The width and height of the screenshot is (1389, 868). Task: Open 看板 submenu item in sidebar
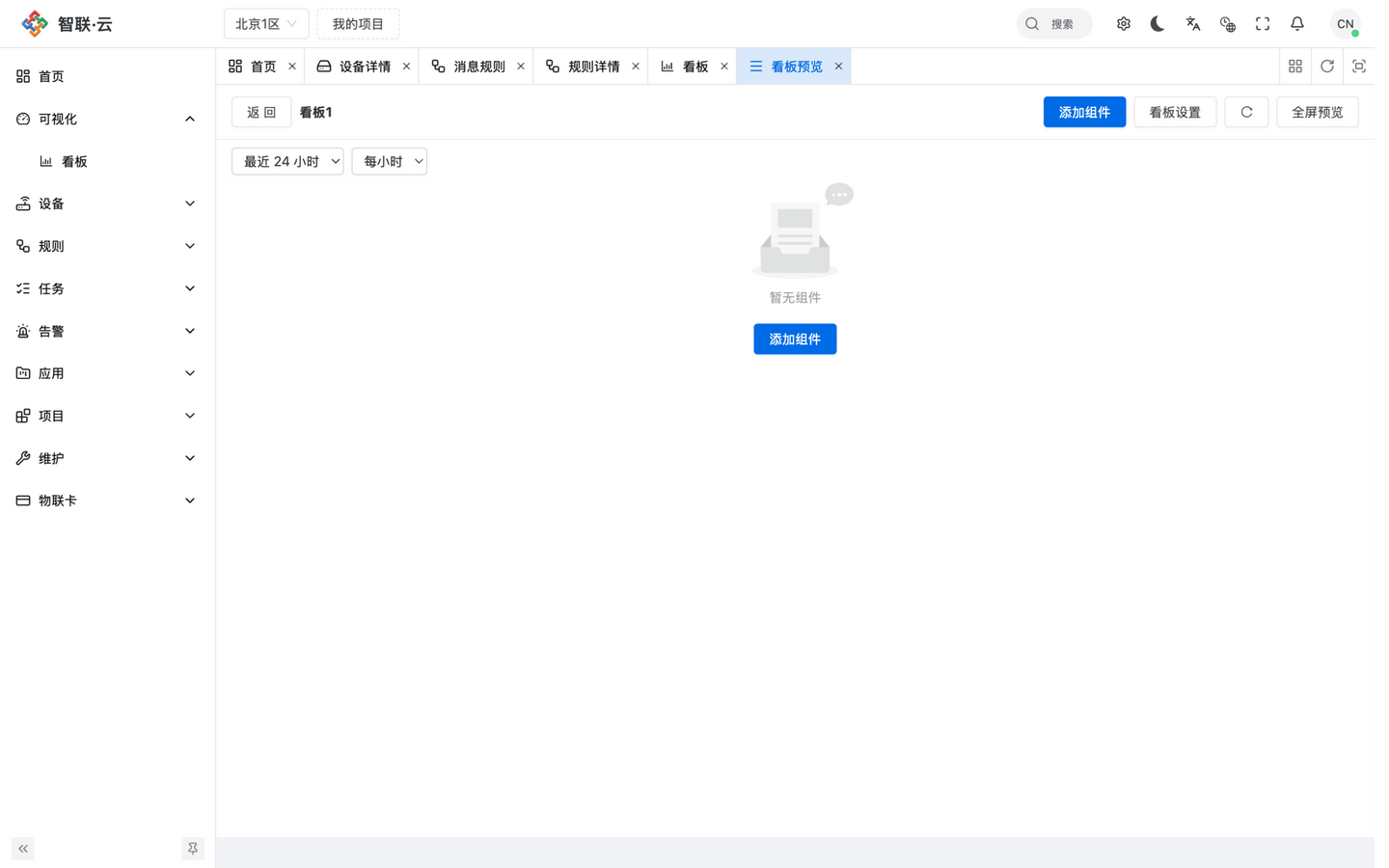click(x=107, y=161)
